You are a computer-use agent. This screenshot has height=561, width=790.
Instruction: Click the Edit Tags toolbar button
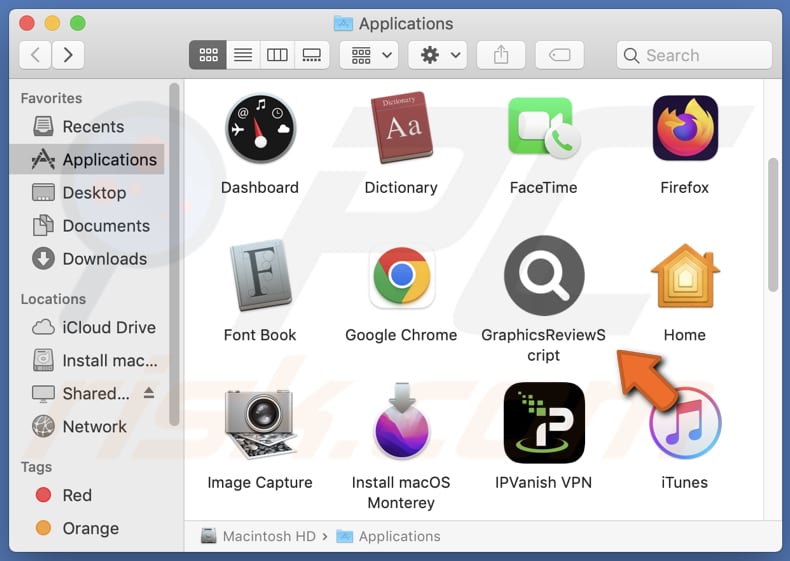coord(560,54)
